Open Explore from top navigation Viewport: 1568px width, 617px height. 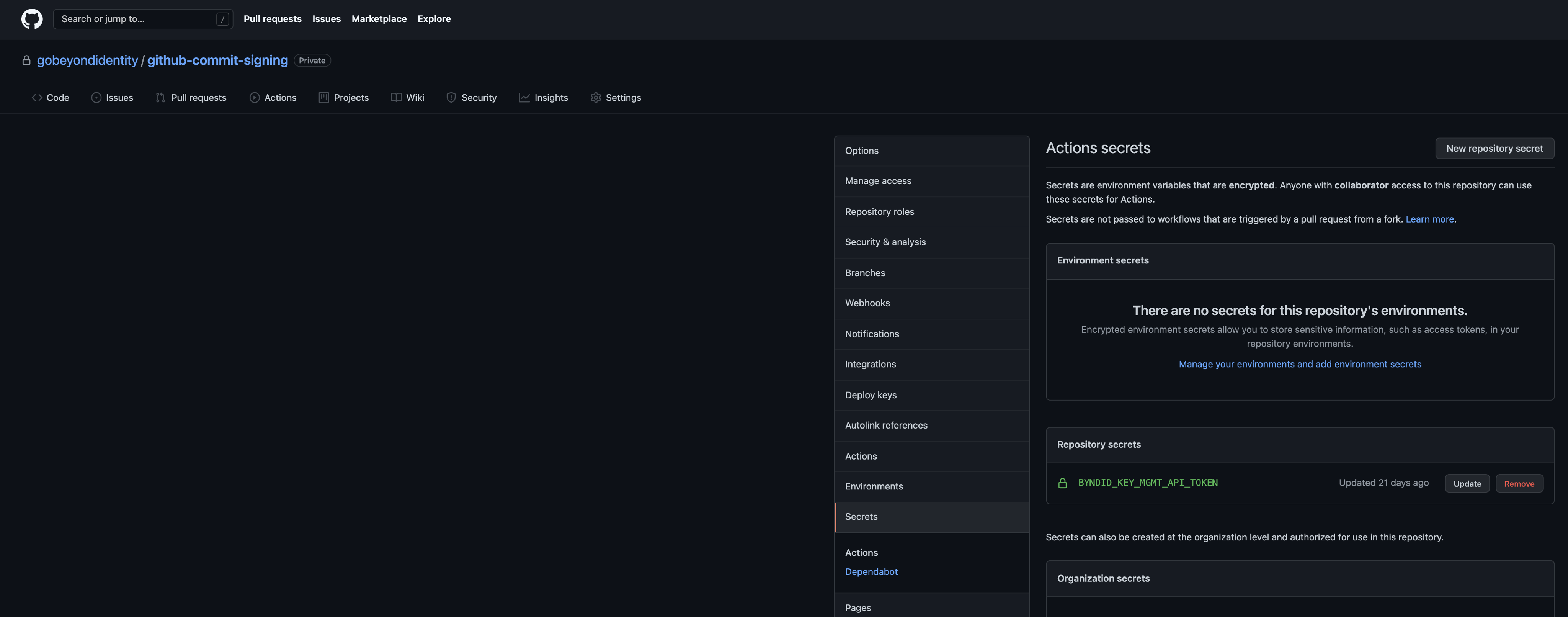(434, 19)
